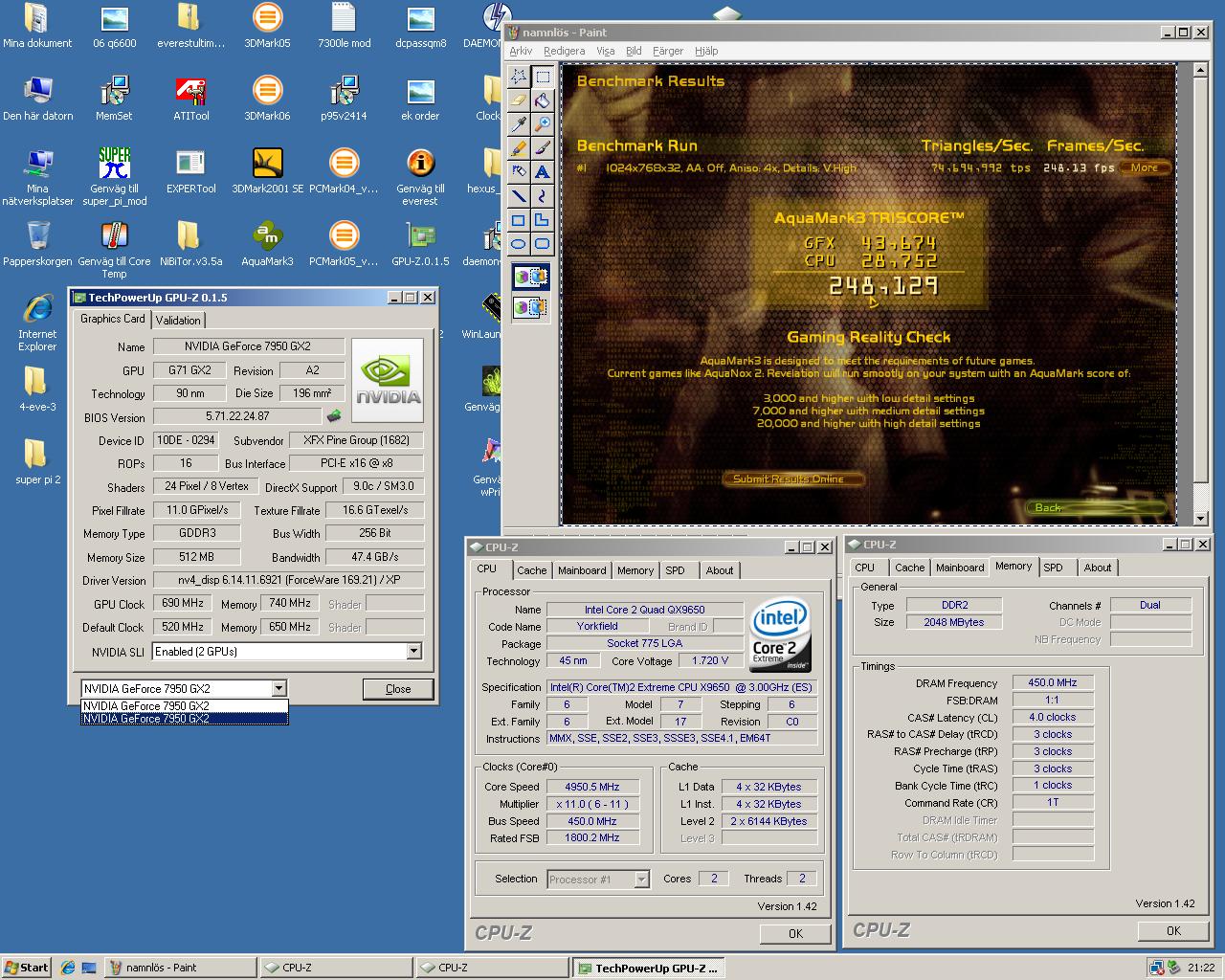Enable transparent selection mode in Paint
The height and width of the screenshot is (980, 1225).
click(530, 307)
